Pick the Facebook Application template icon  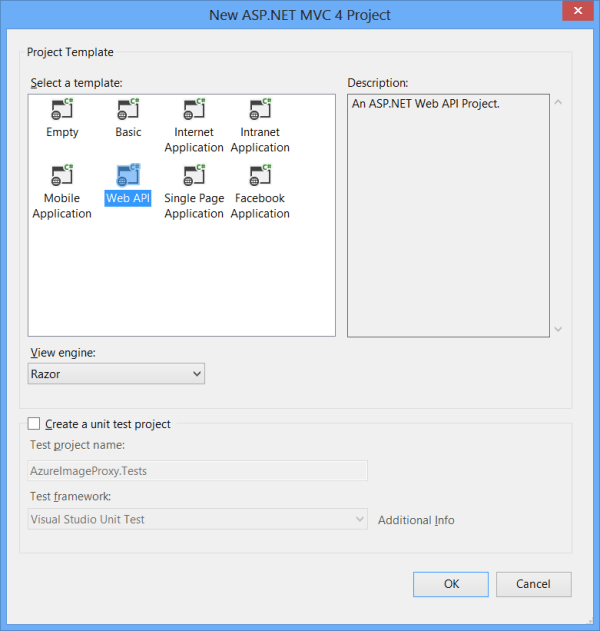coord(260,175)
